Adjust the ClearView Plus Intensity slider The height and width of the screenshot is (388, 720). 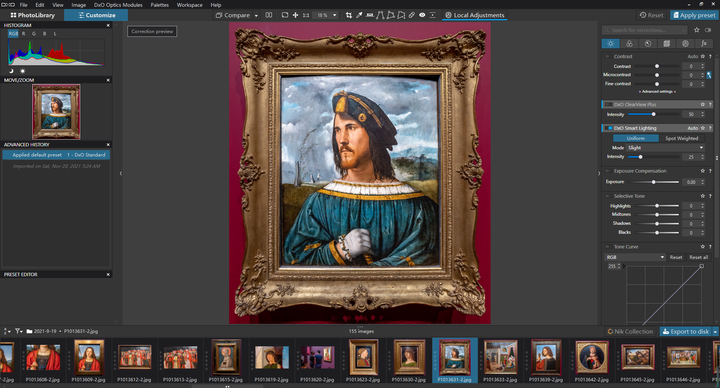click(654, 114)
